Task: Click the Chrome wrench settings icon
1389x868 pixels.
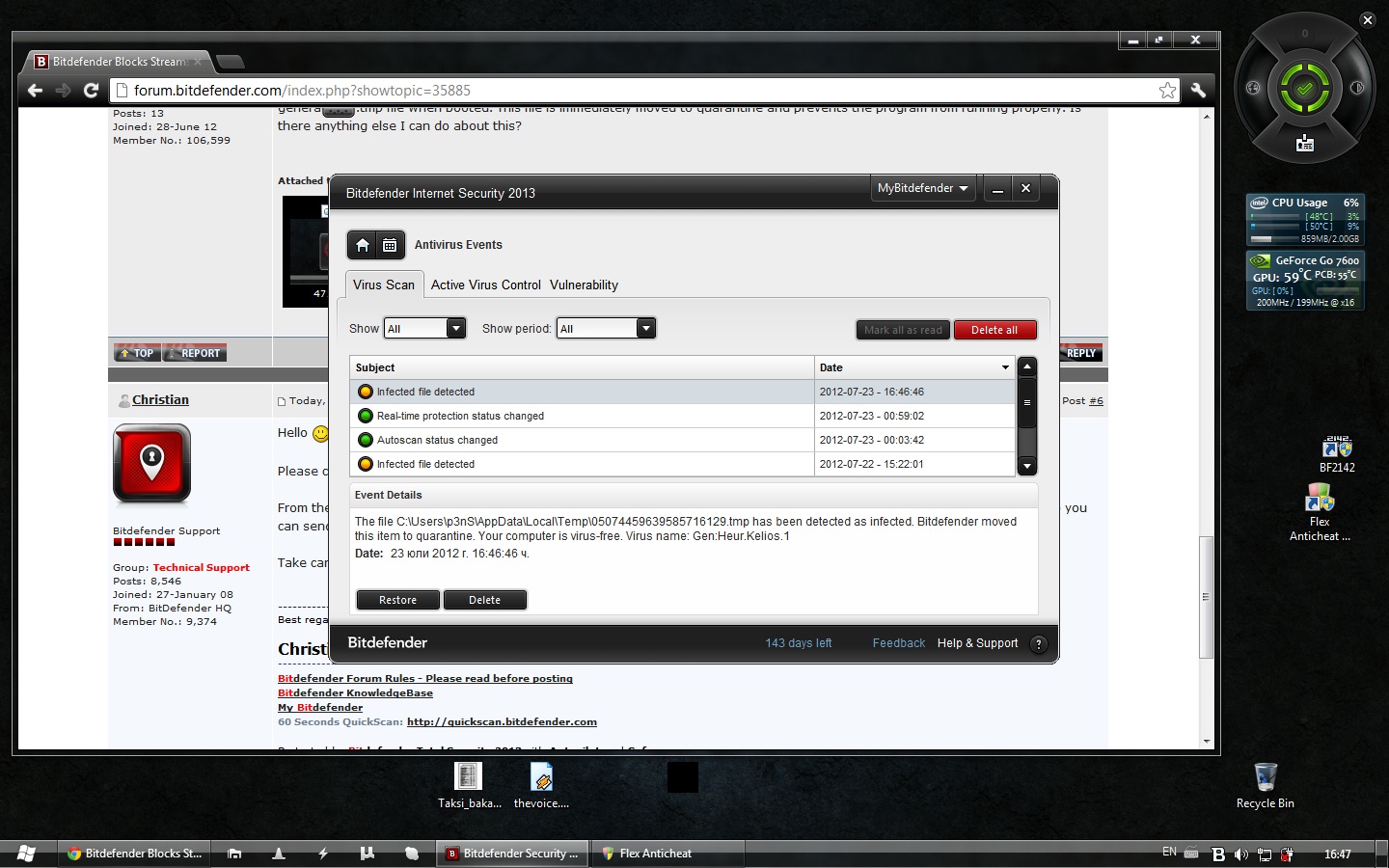Action: pos(1198,90)
